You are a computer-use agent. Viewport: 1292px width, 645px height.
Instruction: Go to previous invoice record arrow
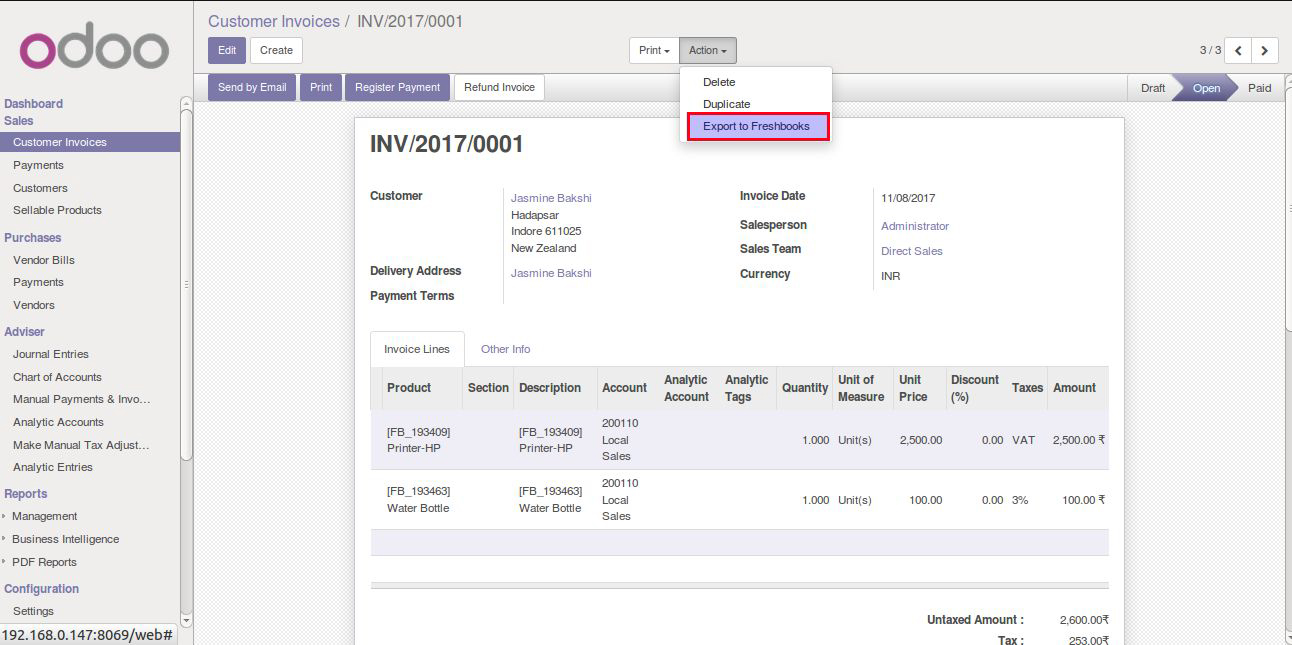coord(1238,50)
